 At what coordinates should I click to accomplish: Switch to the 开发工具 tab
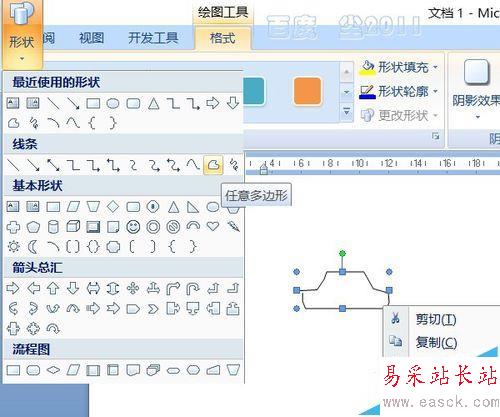(153, 38)
